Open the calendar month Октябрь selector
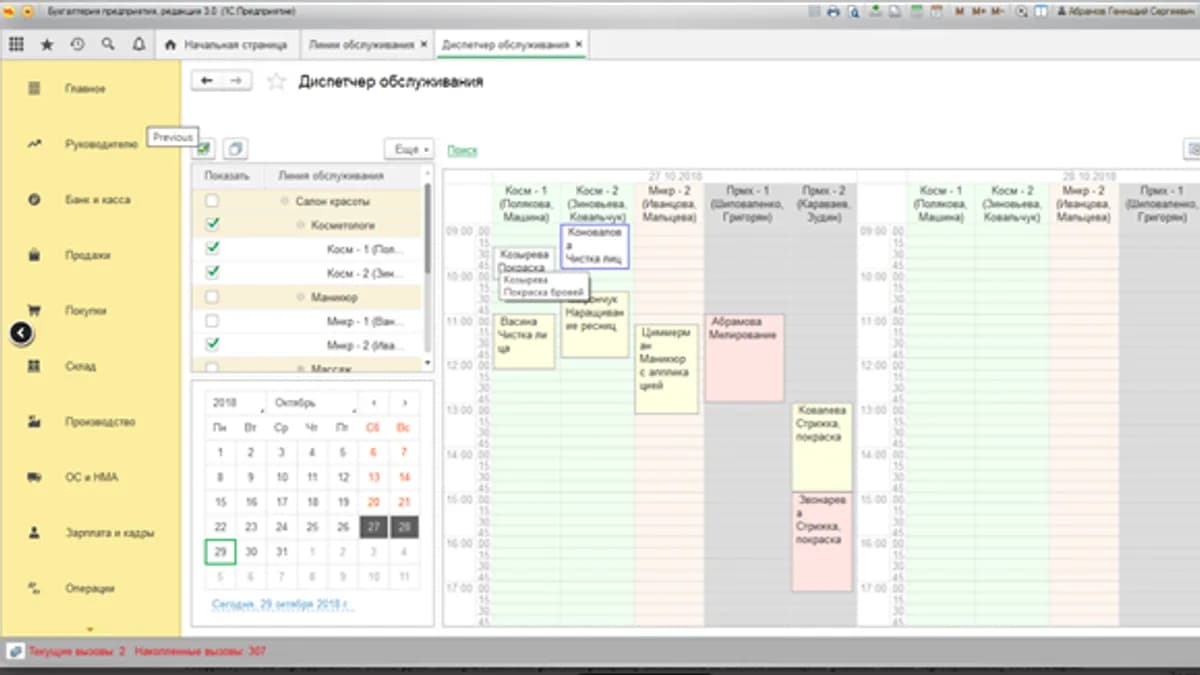 (313, 403)
